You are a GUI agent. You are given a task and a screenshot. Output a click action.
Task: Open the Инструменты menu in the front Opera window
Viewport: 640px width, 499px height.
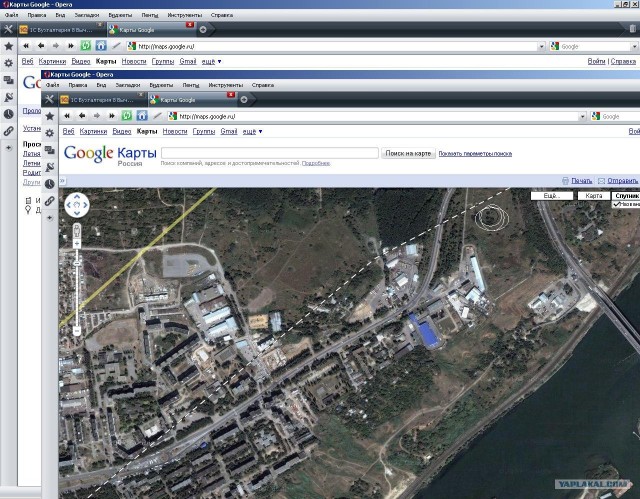(226, 85)
